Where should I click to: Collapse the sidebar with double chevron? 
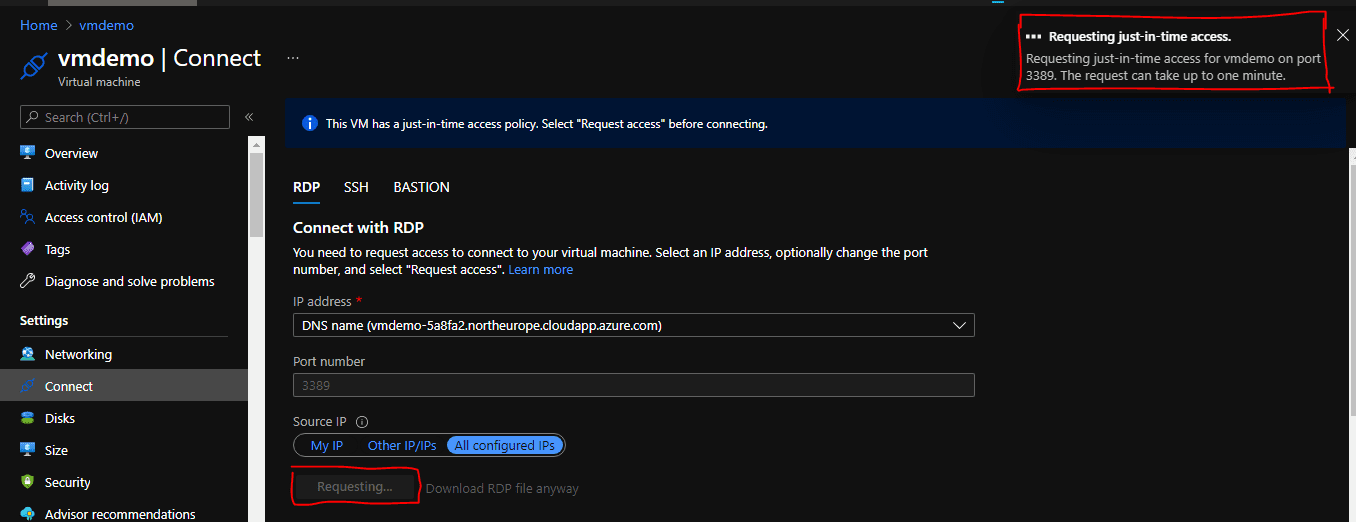[249, 117]
